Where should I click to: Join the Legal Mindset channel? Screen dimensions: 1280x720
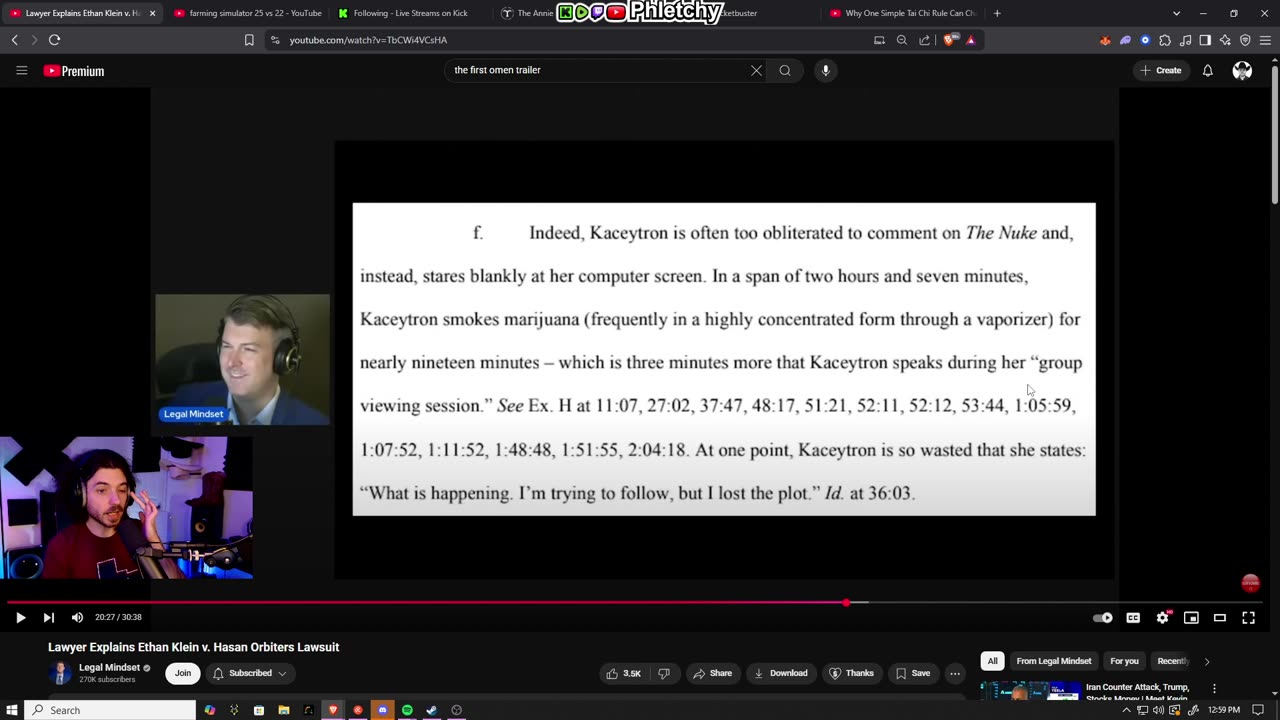[183, 673]
